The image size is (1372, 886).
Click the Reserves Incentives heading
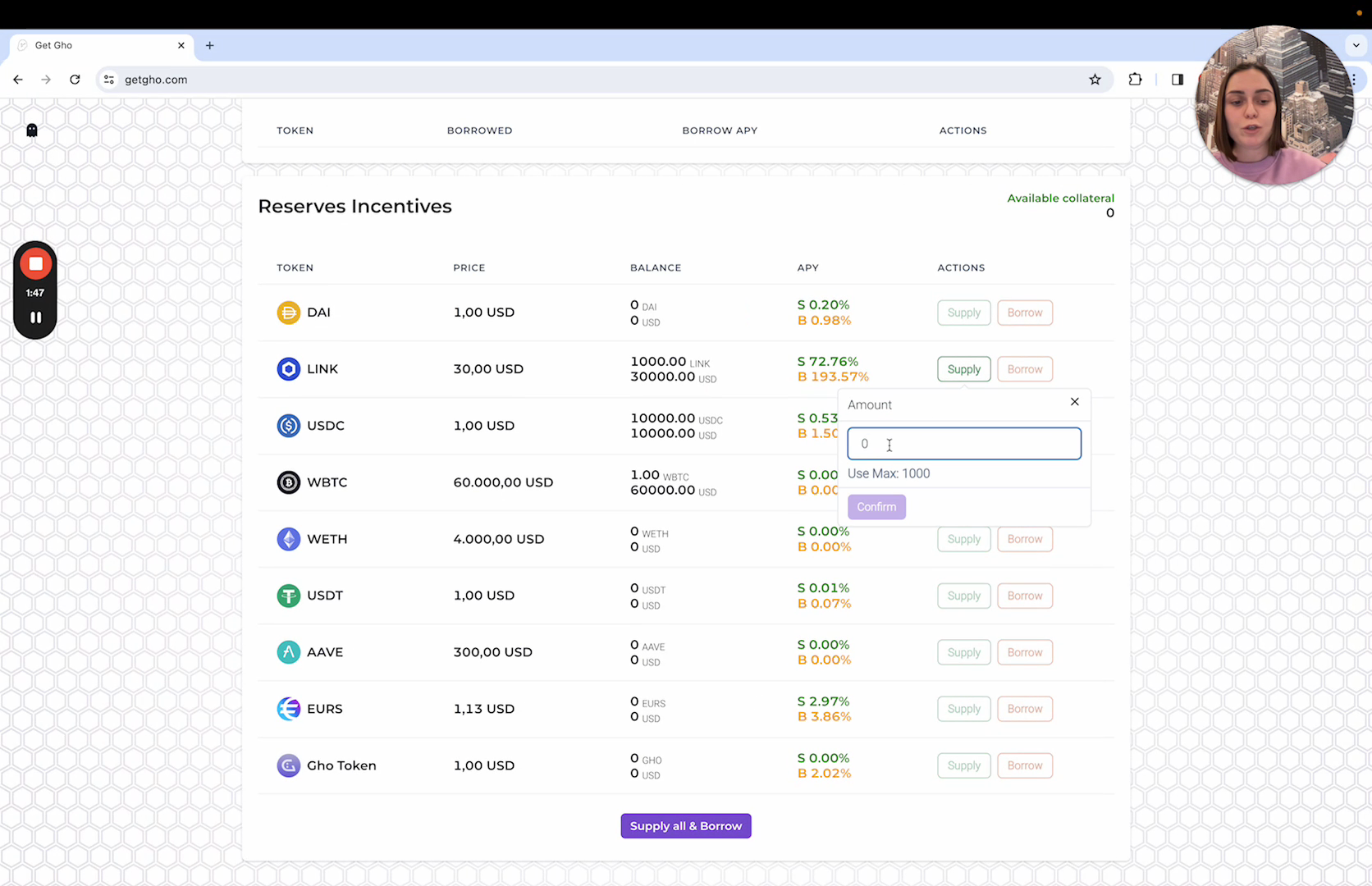(x=354, y=207)
